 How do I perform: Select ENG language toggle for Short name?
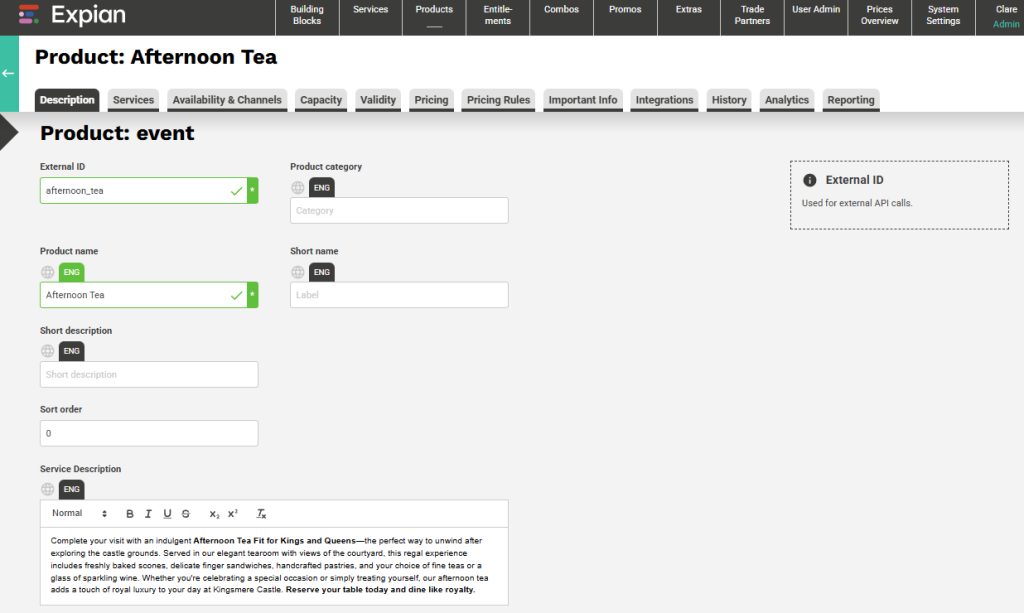321,272
